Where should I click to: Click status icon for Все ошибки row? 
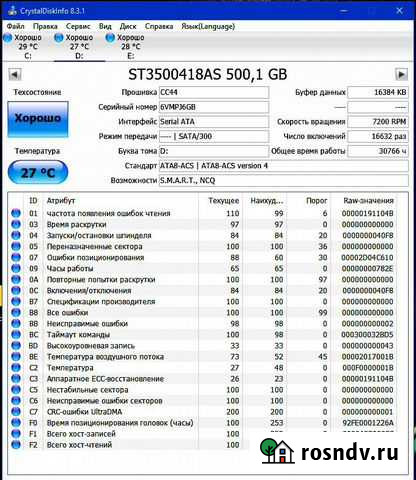click(16, 312)
